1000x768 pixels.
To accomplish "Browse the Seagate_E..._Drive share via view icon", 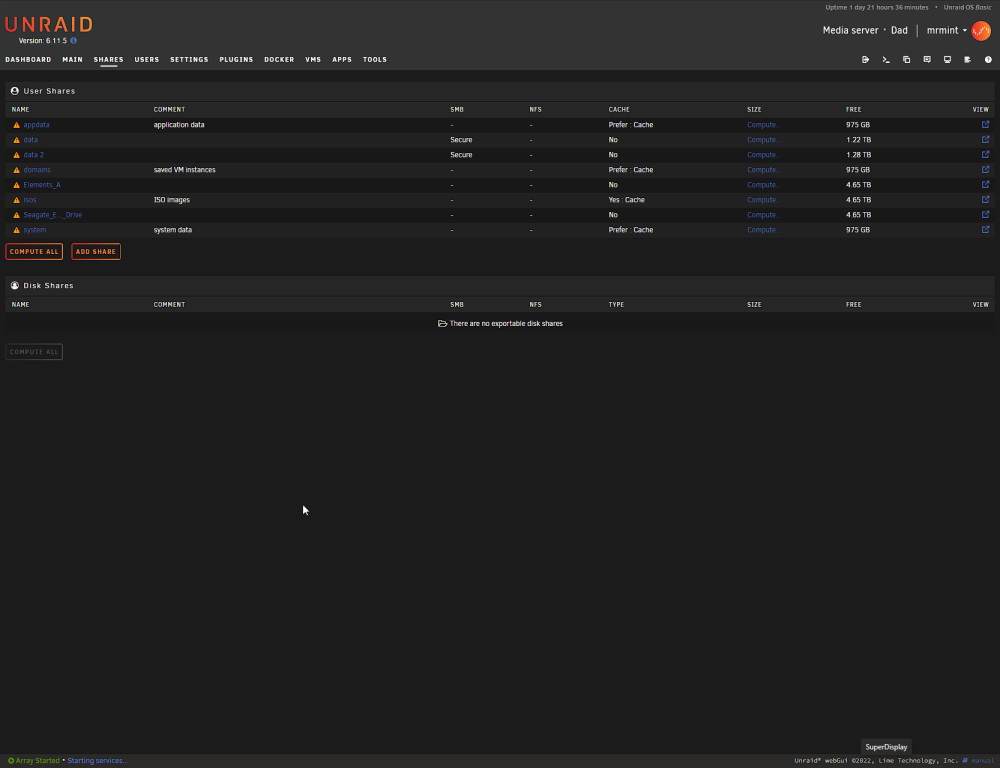I will [985, 214].
